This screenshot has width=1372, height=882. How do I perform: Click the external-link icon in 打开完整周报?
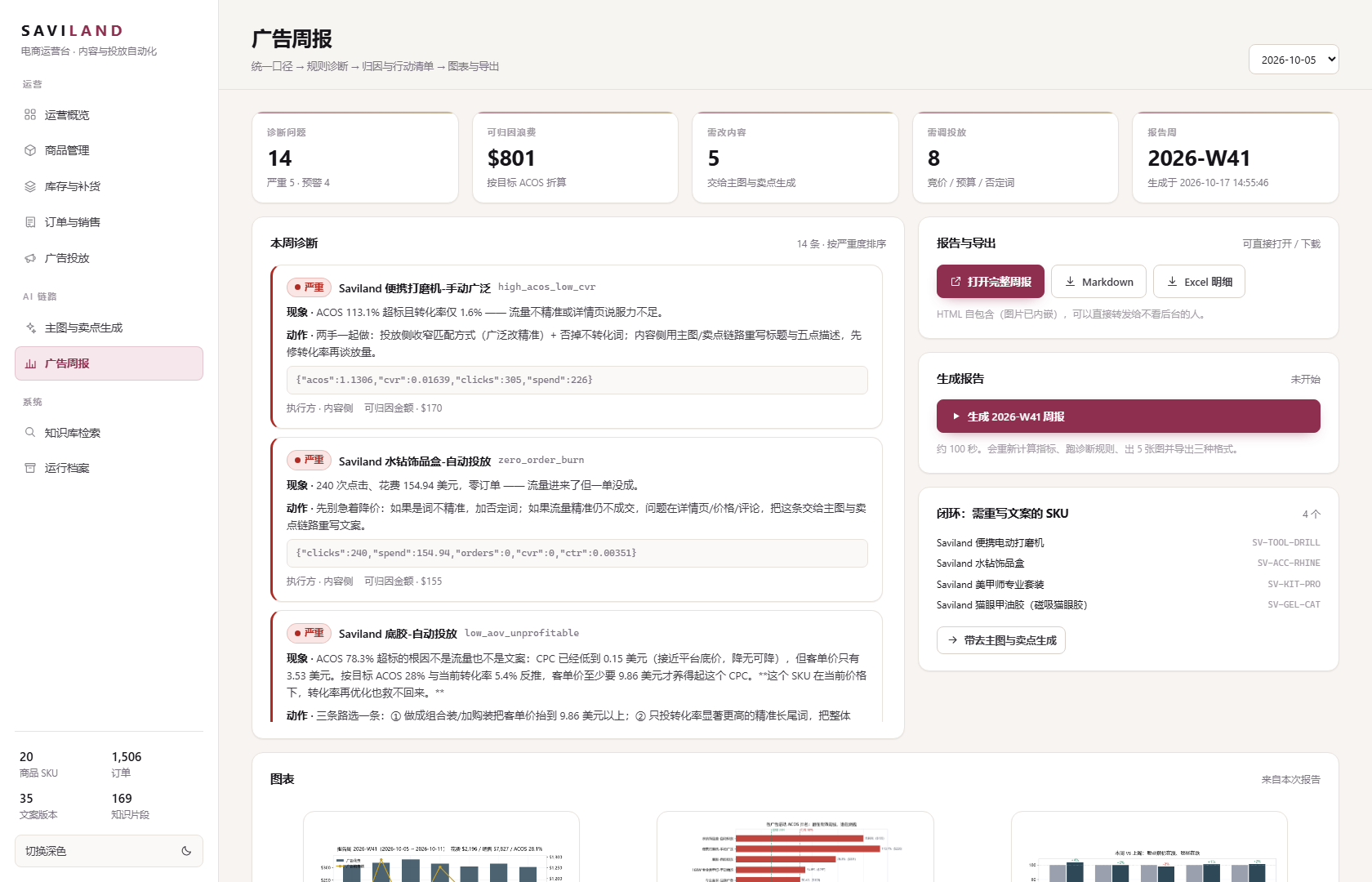pyautogui.click(x=955, y=282)
